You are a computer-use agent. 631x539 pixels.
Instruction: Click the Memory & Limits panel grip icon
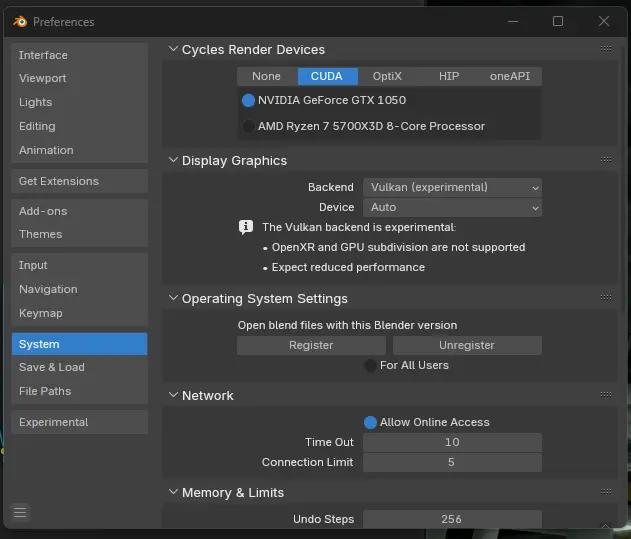click(x=606, y=492)
